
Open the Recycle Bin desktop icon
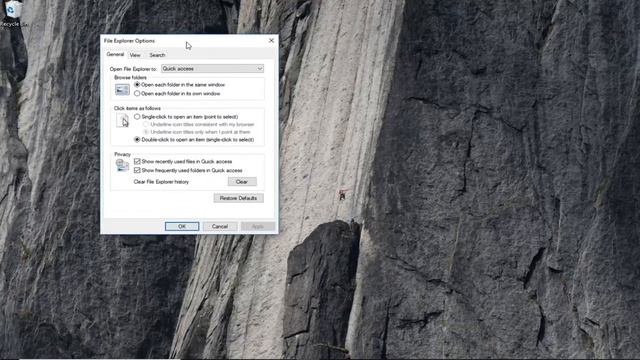point(12,13)
